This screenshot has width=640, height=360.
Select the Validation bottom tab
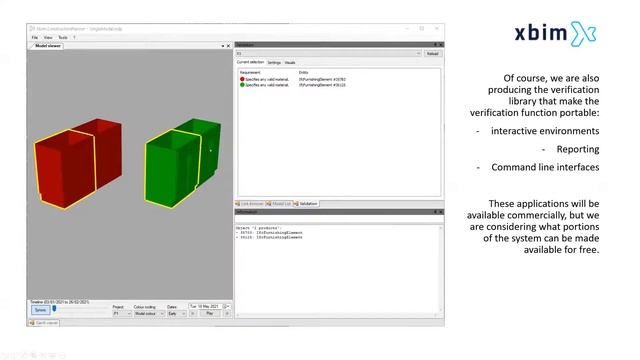306,203
